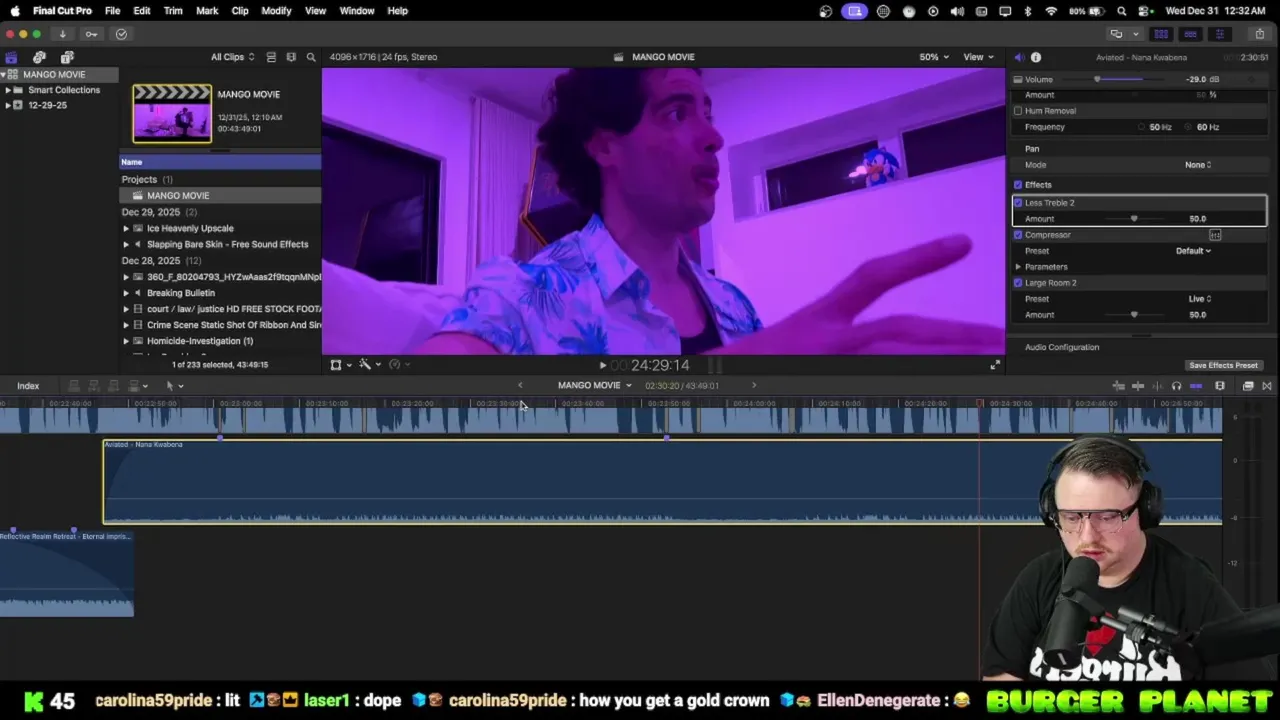Open the Compressor advanced effect editor

pos(1215,235)
